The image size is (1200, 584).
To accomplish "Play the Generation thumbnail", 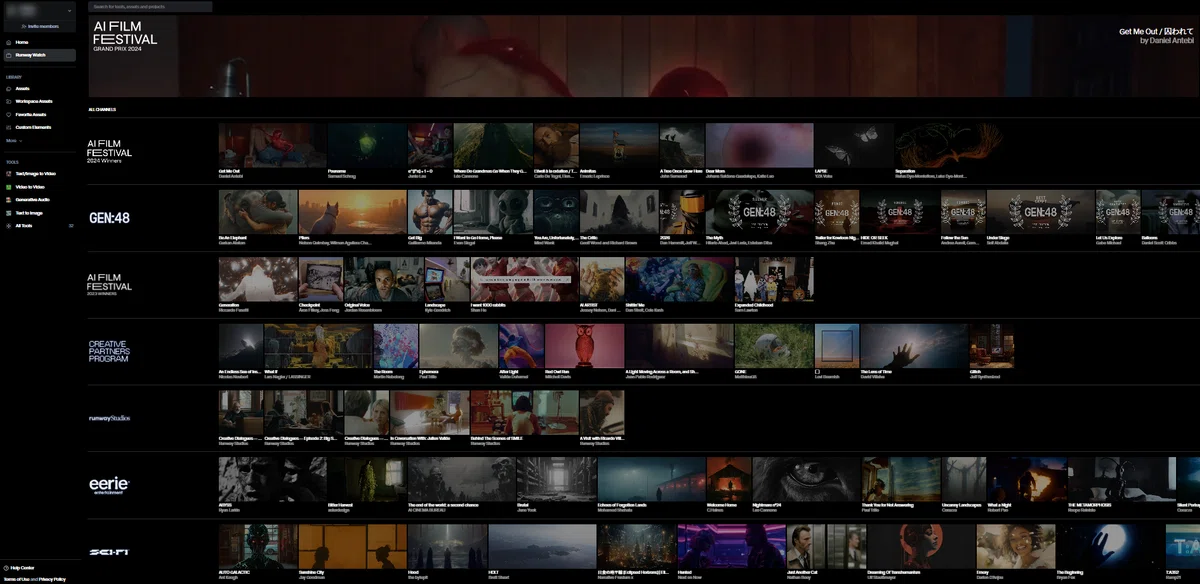I will pyautogui.click(x=258, y=279).
